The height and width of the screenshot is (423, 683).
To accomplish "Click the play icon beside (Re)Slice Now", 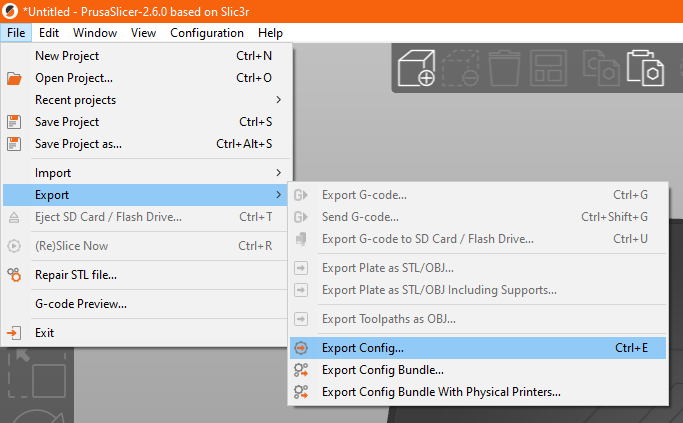I will (x=14, y=246).
